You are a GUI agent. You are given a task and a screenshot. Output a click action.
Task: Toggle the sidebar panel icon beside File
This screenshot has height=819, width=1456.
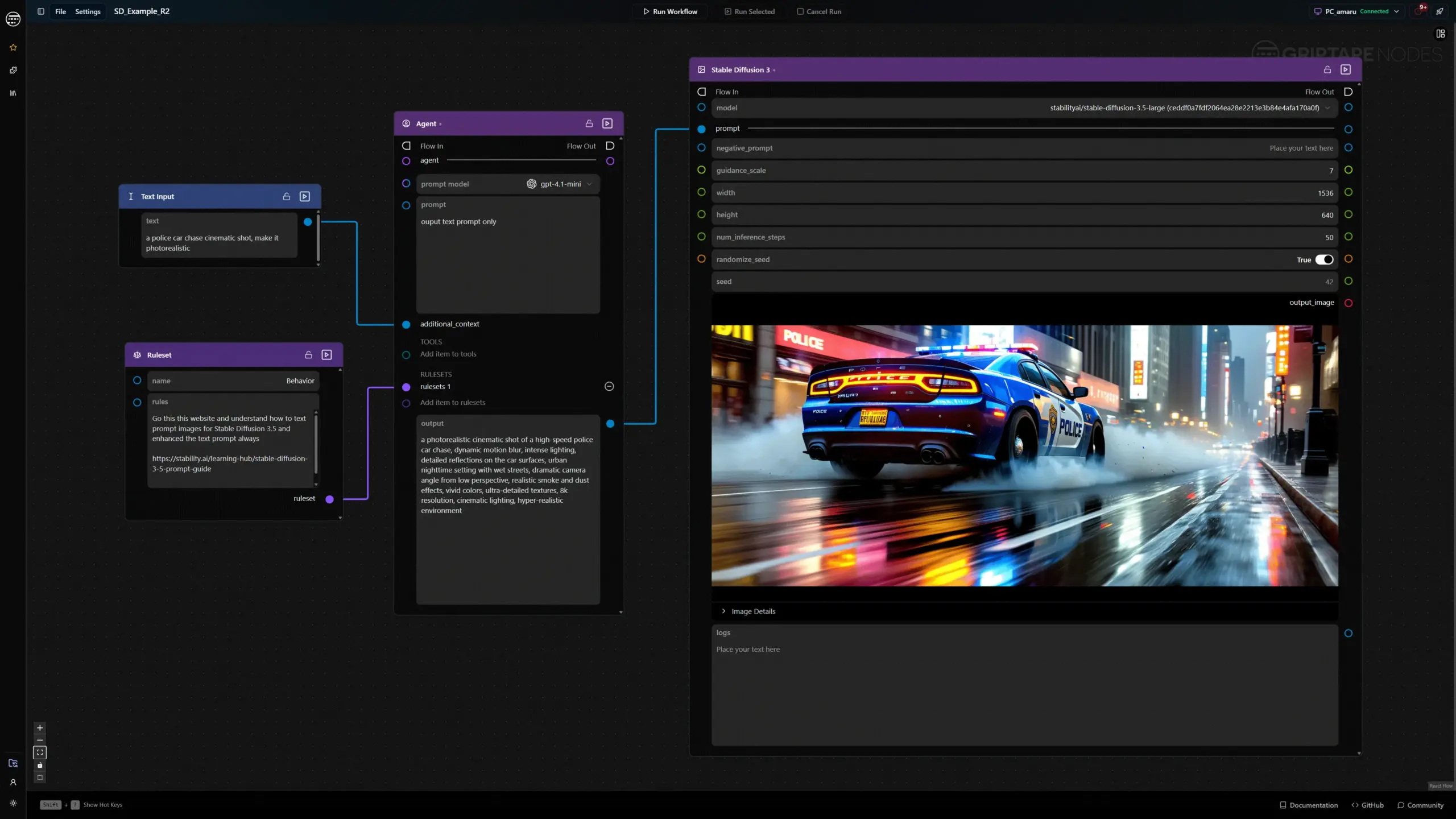click(x=41, y=11)
